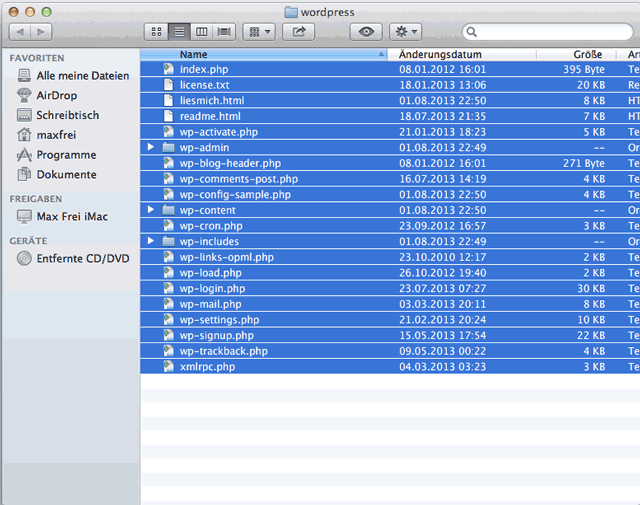Sort by the Name column header
The image size is (640, 505).
coord(264,54)
